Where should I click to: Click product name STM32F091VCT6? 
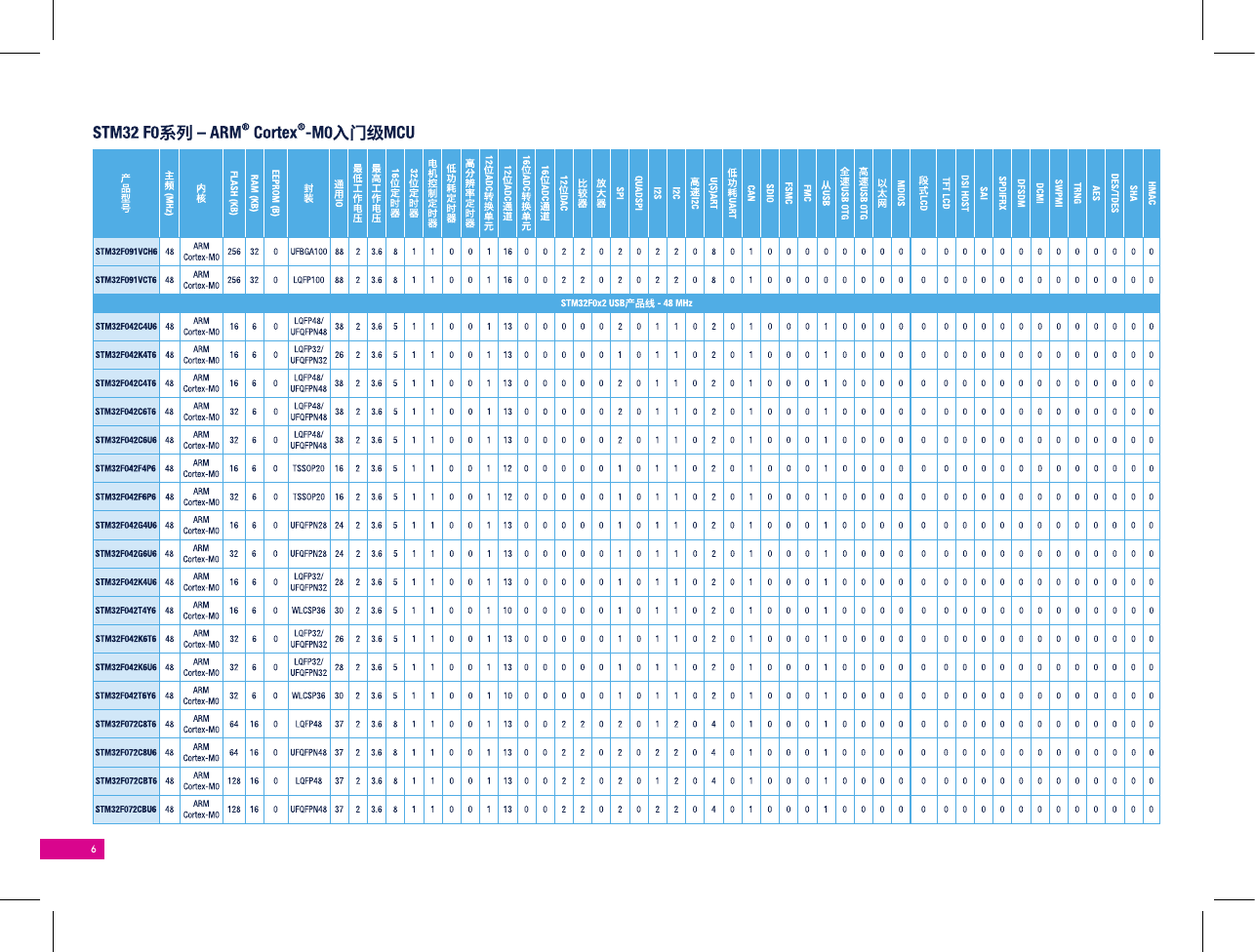click(126, 280)
